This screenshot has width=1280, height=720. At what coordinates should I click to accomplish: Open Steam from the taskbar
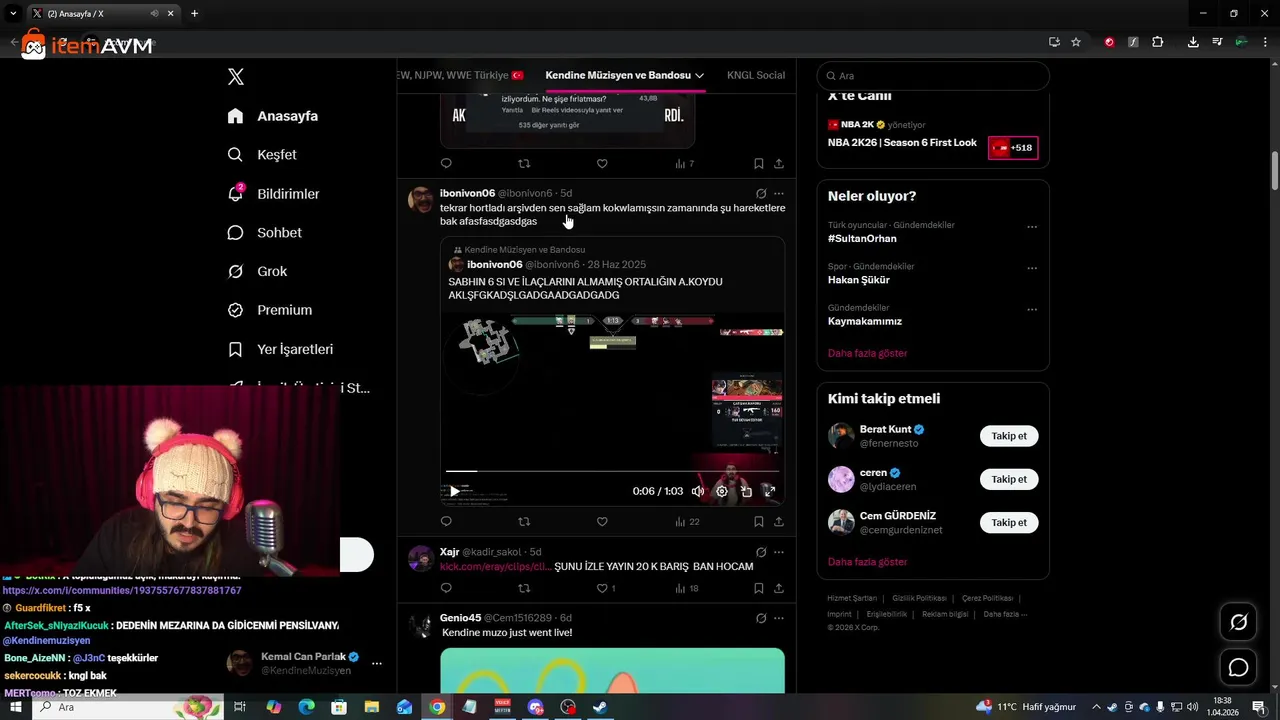click(x=600, y=707)
